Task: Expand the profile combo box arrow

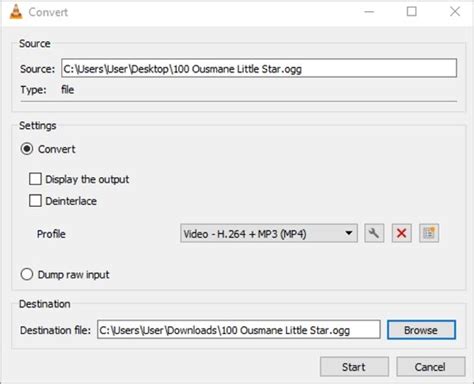Action: (349, 233)
